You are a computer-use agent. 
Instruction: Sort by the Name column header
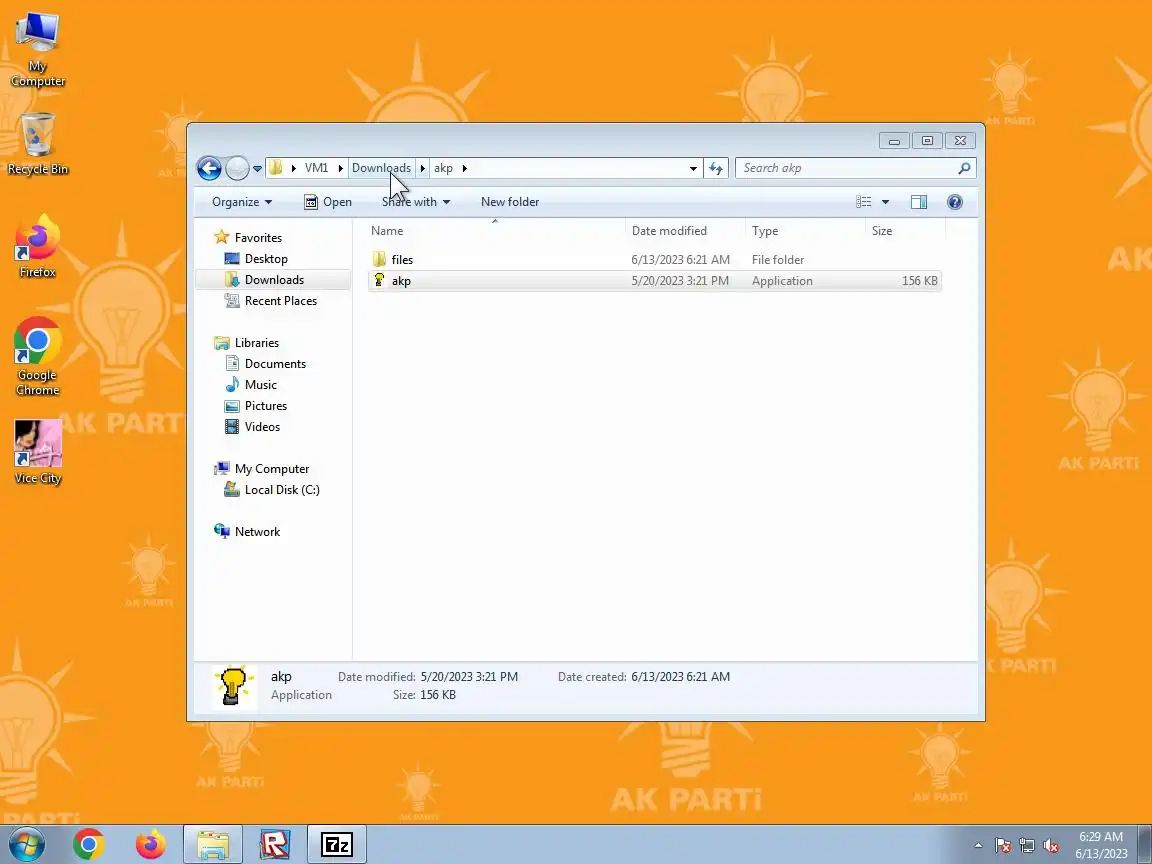[x=495, y=231]
